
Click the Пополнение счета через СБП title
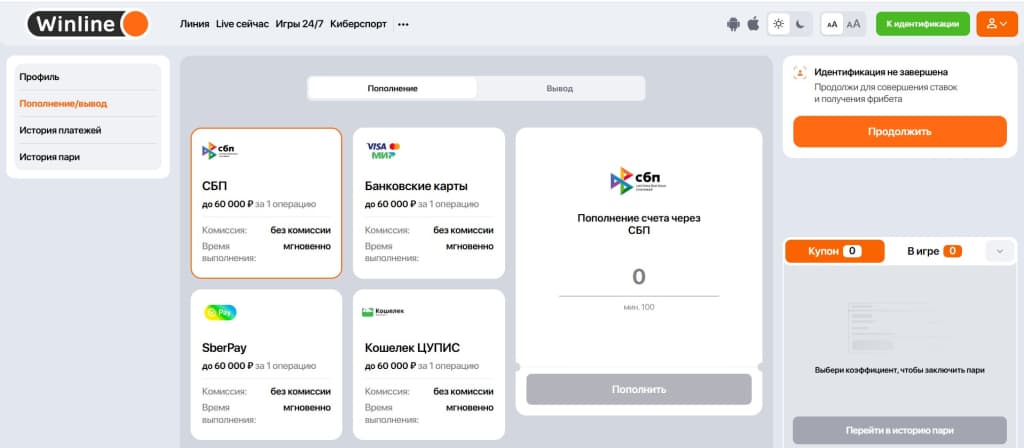[639, 224]
